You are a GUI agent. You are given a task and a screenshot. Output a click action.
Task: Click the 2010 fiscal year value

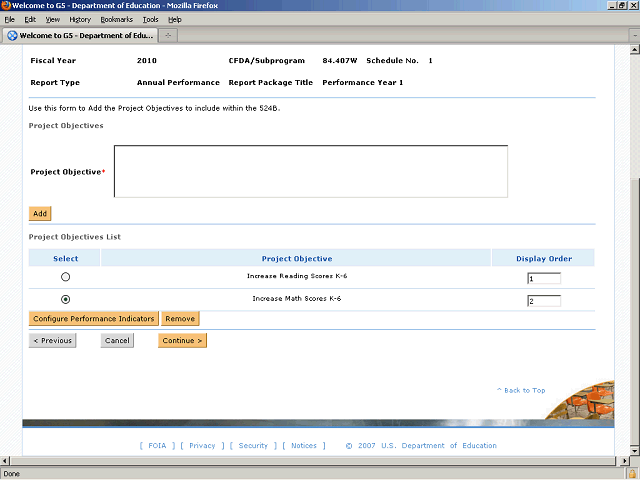[147, 60]
